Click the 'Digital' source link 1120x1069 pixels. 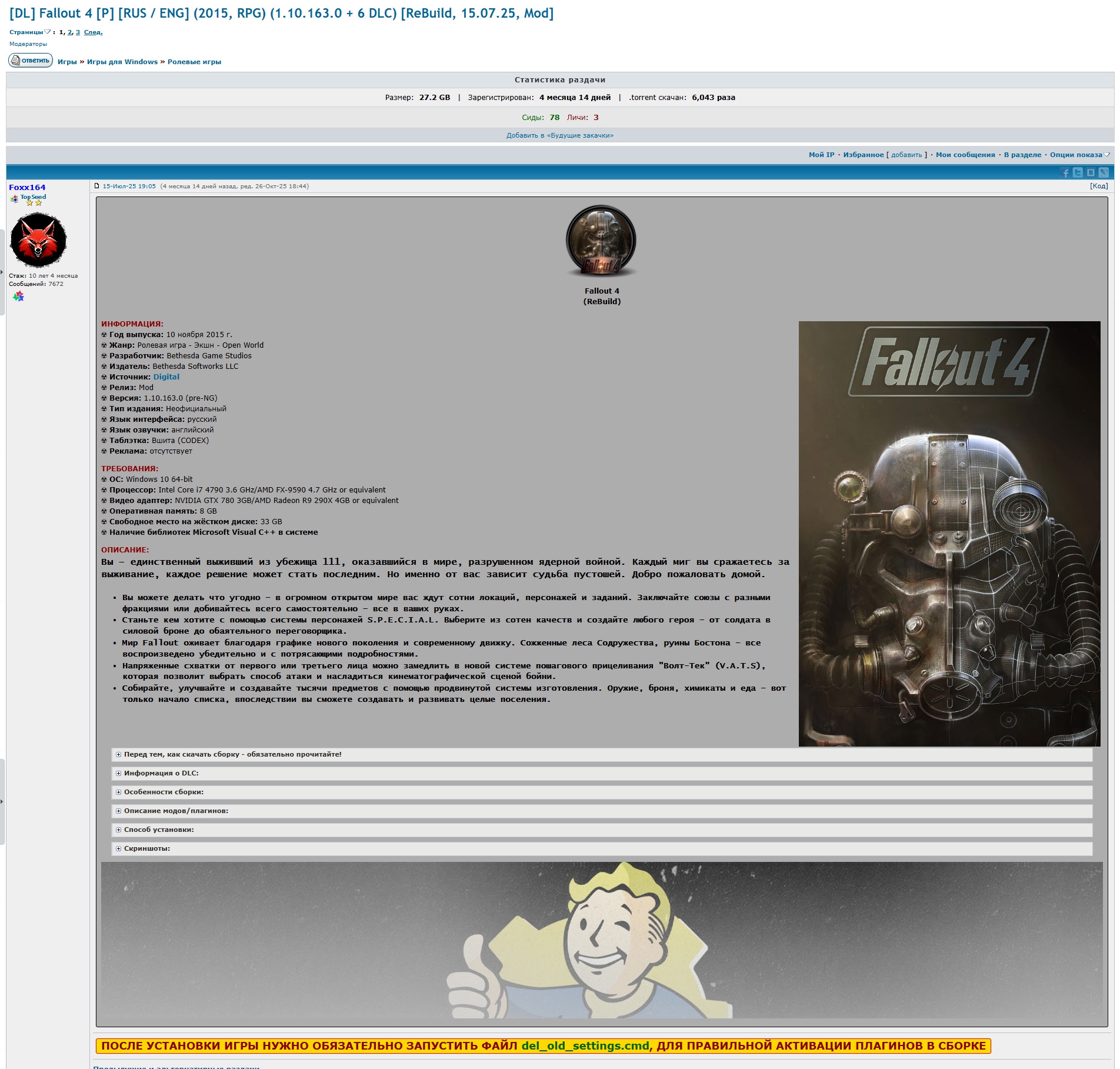click(166, 377)
